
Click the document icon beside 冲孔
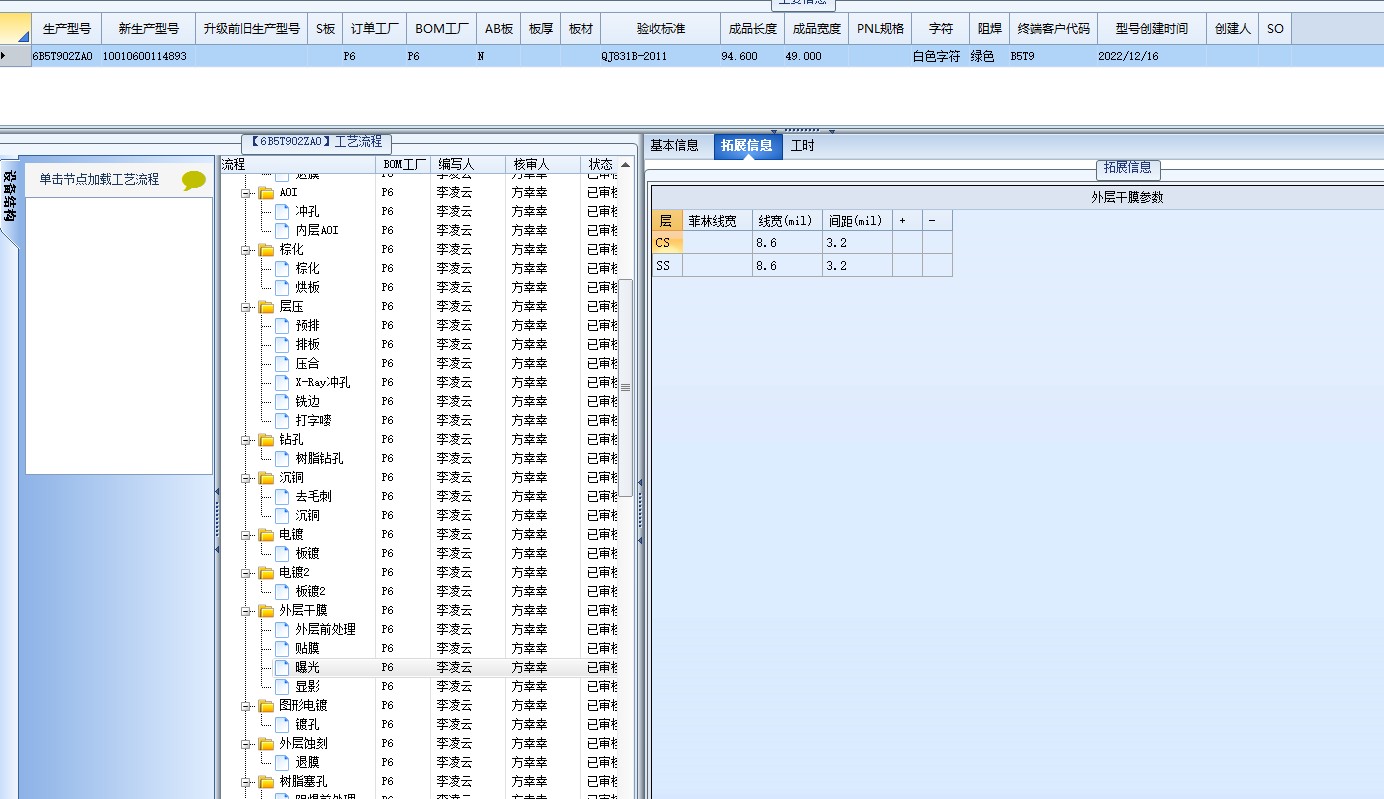[282, 211]
